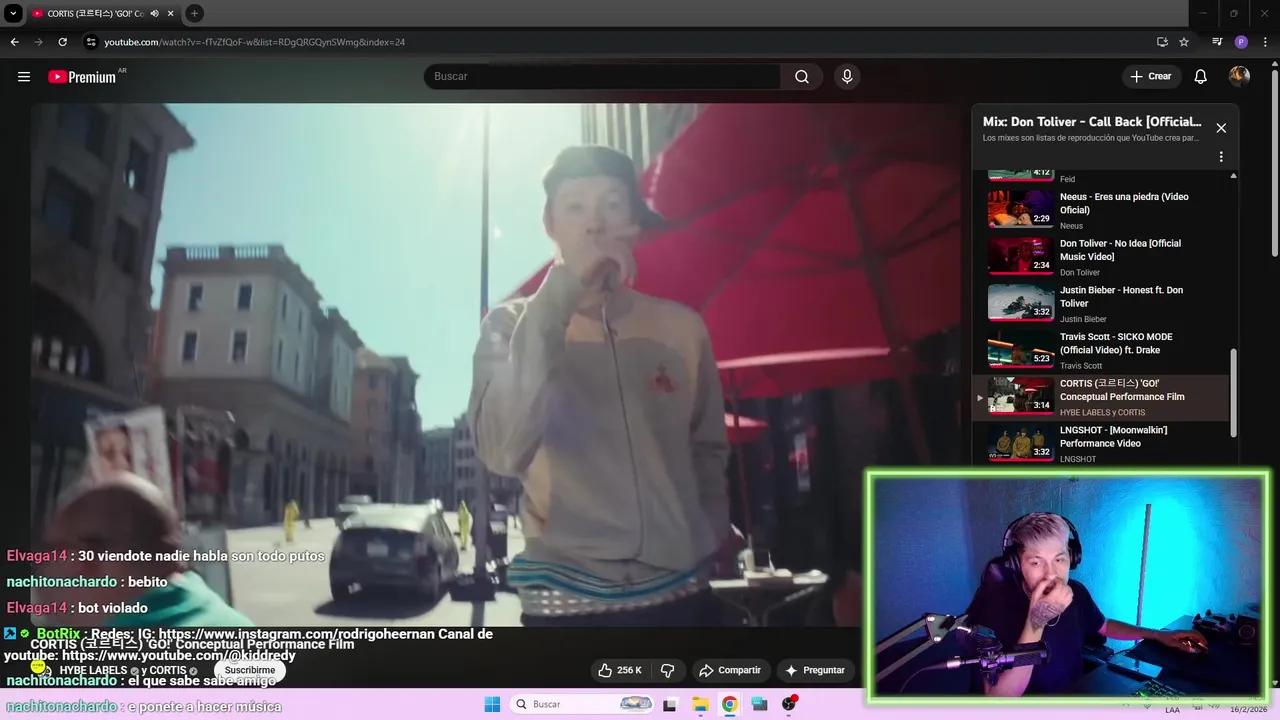Image resolution: width=1280 pixels, height=720 pixels.
Task: Open the YouTube guide hamburger menu
Action: [24, 77]
